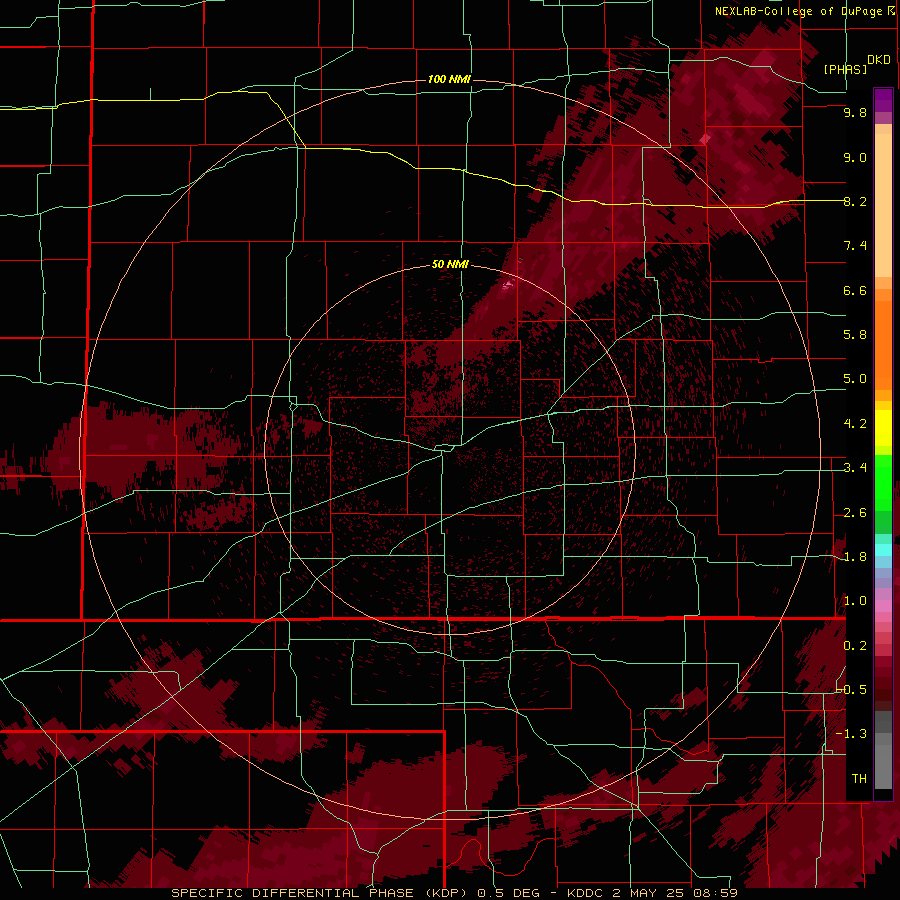
Task: Pick the peach band of the color bar
Action: pos(883,201)
